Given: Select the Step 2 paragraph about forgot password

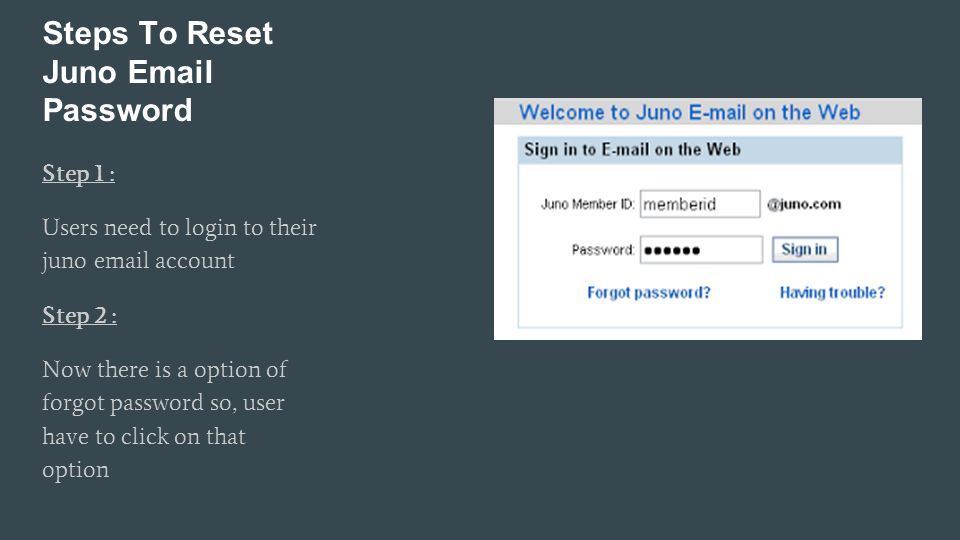Looking at the screenshot, I should pos(164,419).
